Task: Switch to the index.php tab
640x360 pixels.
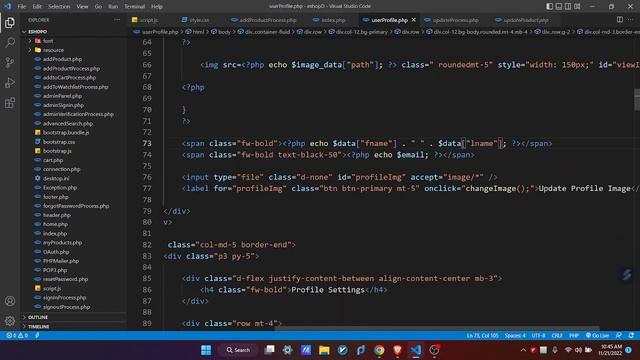Action: [x=333, y=20]
